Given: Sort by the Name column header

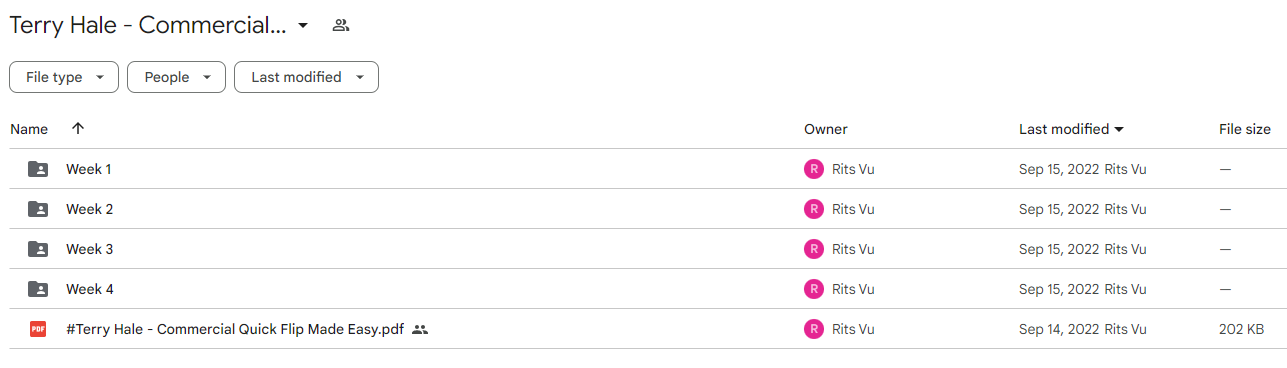Looking at the screenshot, I should (29, 129).
